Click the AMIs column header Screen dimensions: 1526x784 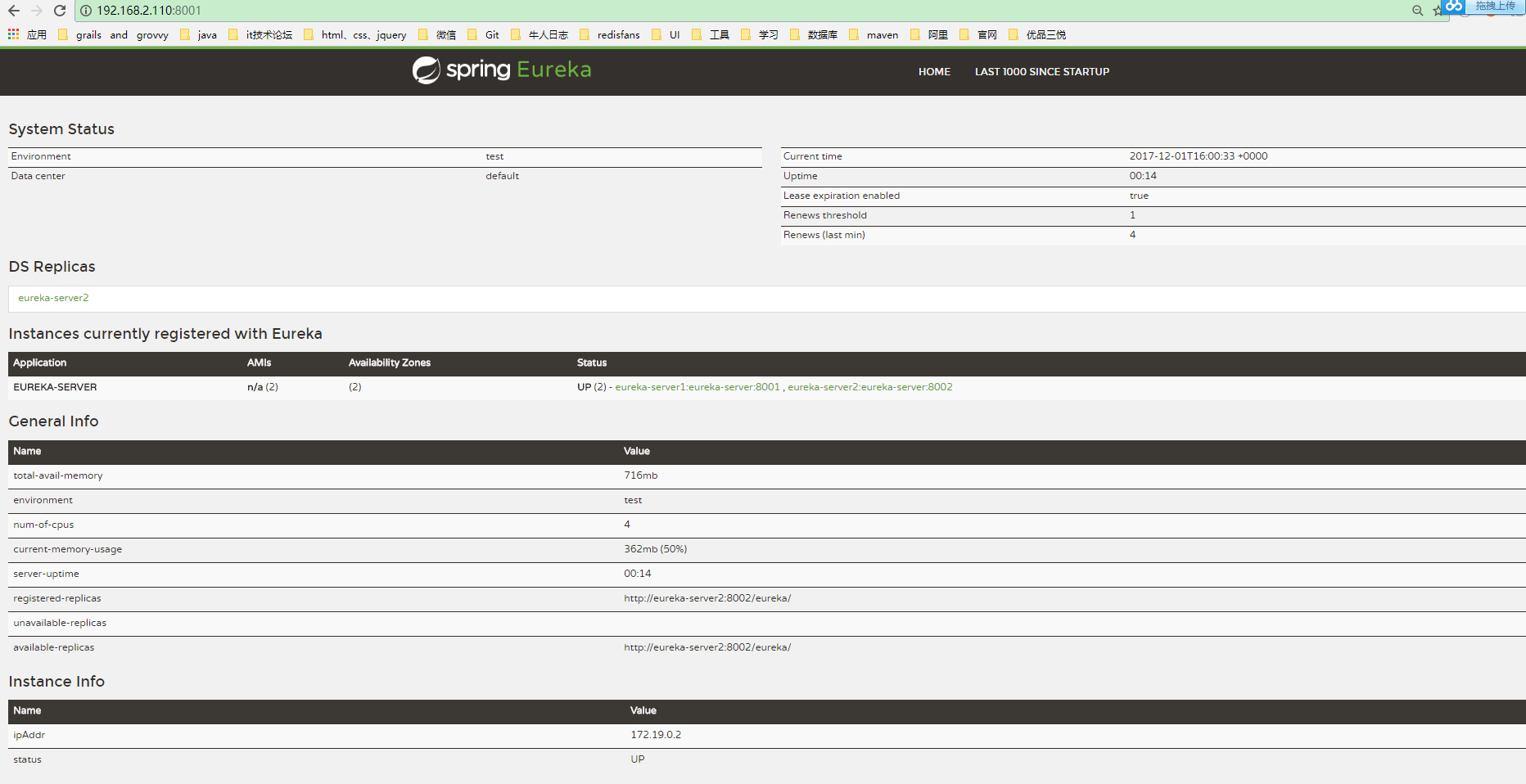pyautogui.click(x=260, y=363)
